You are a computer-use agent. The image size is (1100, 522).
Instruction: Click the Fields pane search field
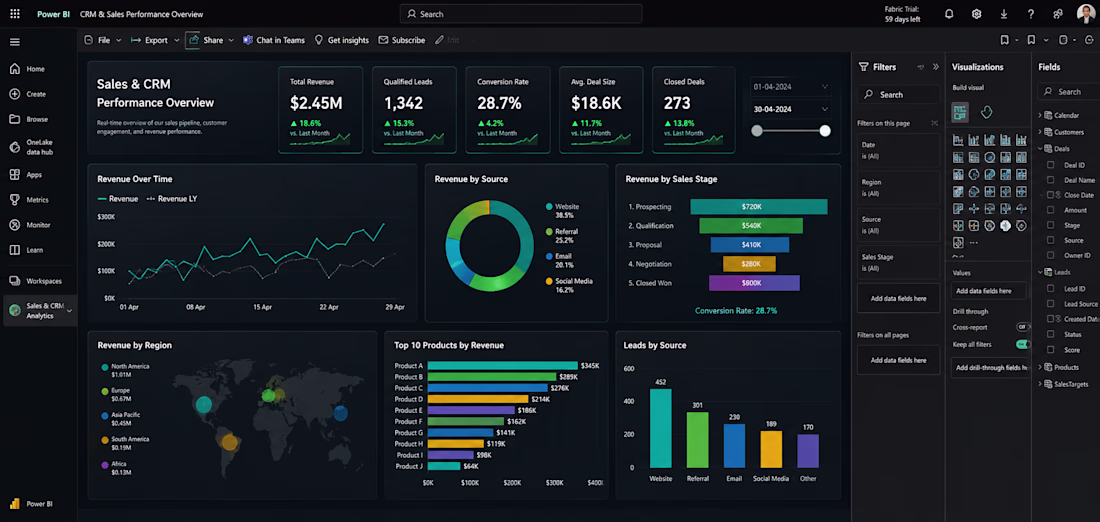click(1068, 92)
